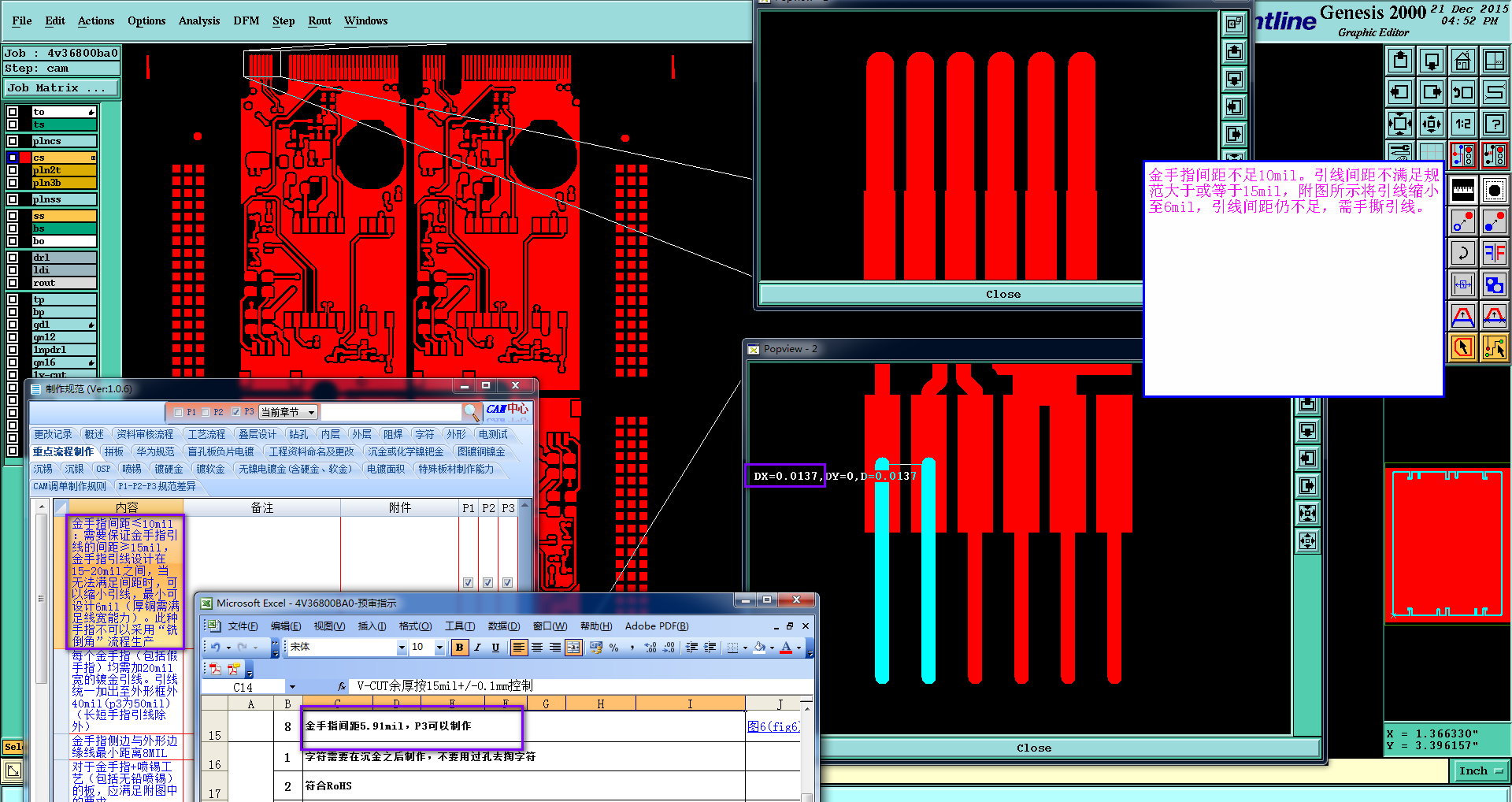Select the ruler measure tool icon
The width and height of the screenshot is (1512, 802).
[x=1463, y=190]
